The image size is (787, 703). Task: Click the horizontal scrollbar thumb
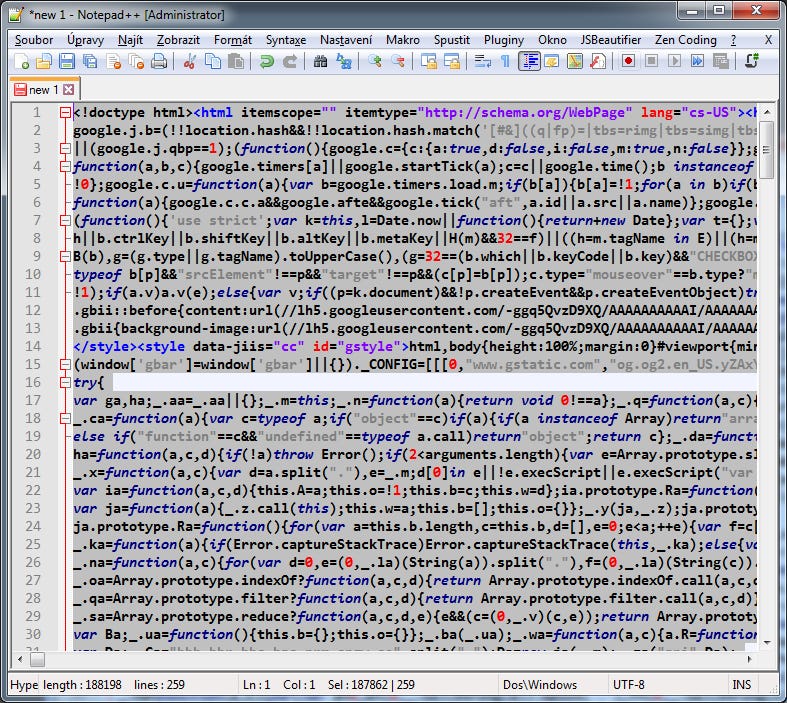point(37,659)
